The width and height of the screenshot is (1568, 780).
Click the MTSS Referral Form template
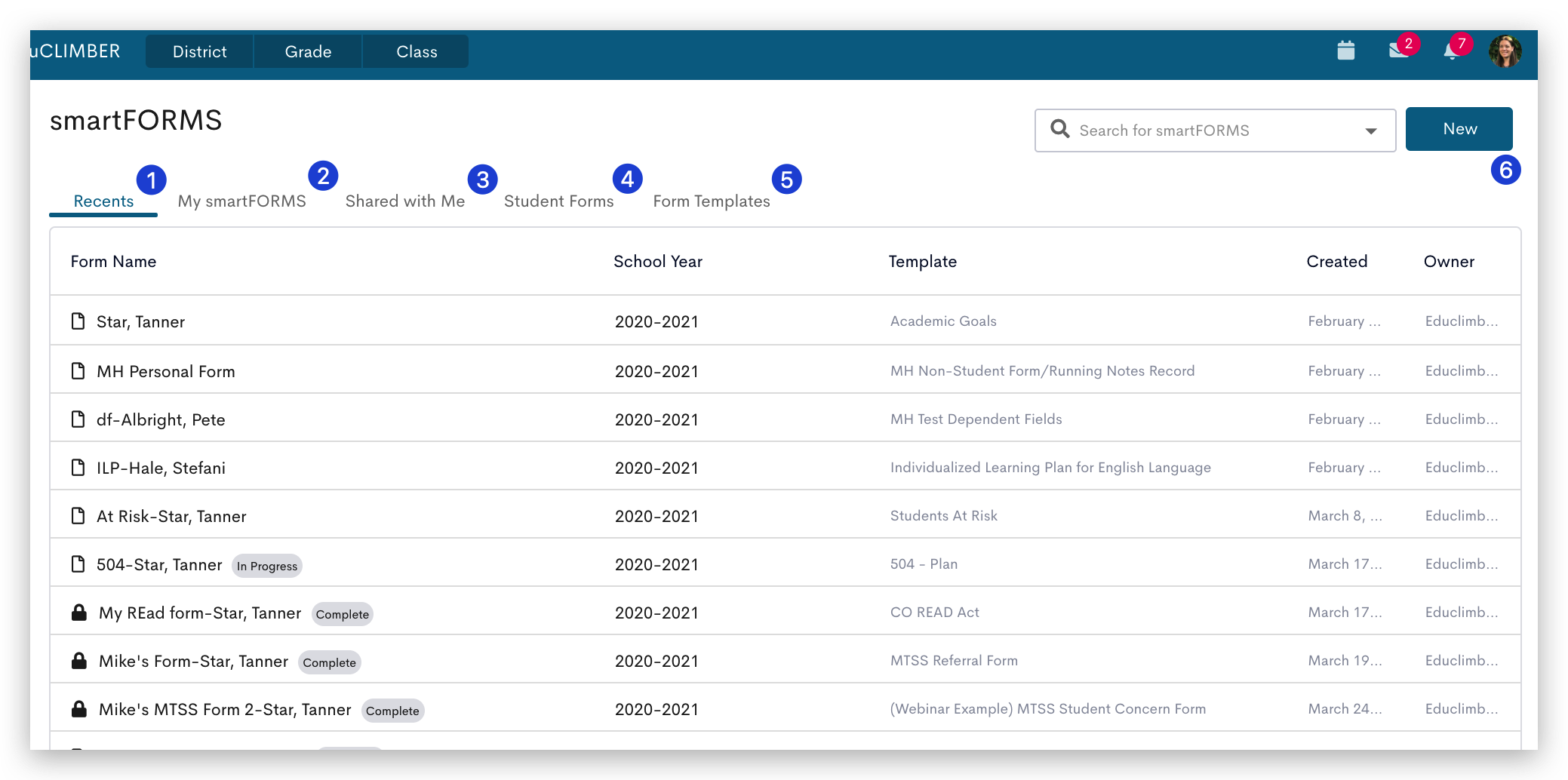point(954,661)
